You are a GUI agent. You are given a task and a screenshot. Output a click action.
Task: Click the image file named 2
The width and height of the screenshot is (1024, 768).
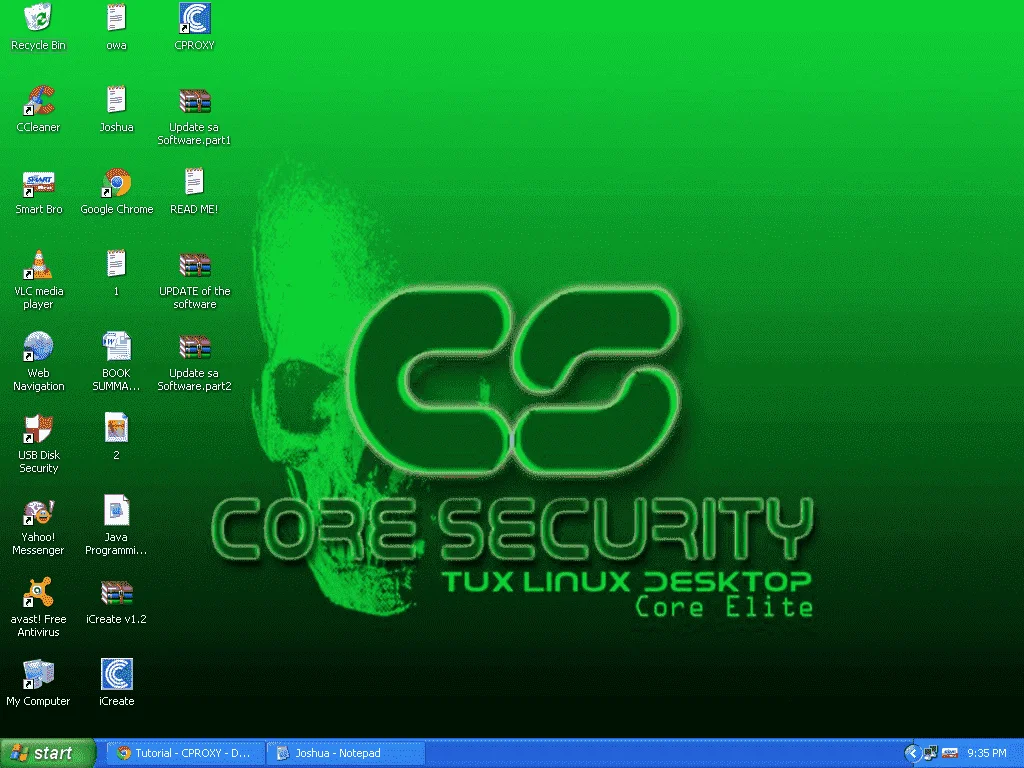click(116, 428)
